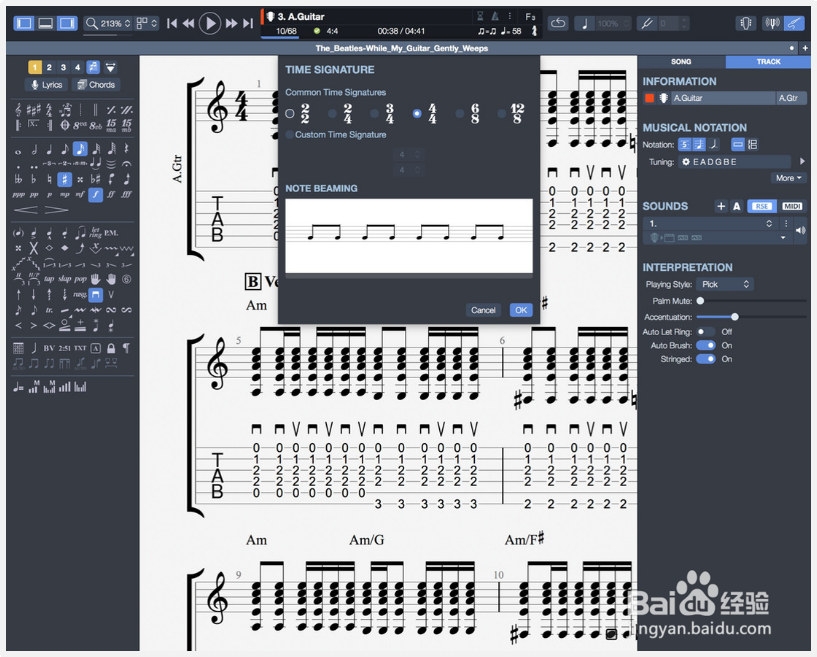
Task: Expand the sound effect chain arrow
Action: 782,238
